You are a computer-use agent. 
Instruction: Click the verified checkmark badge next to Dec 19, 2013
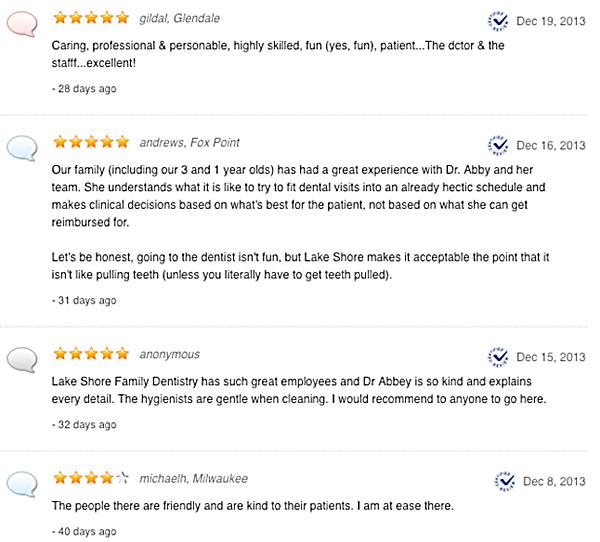point(498,21)
